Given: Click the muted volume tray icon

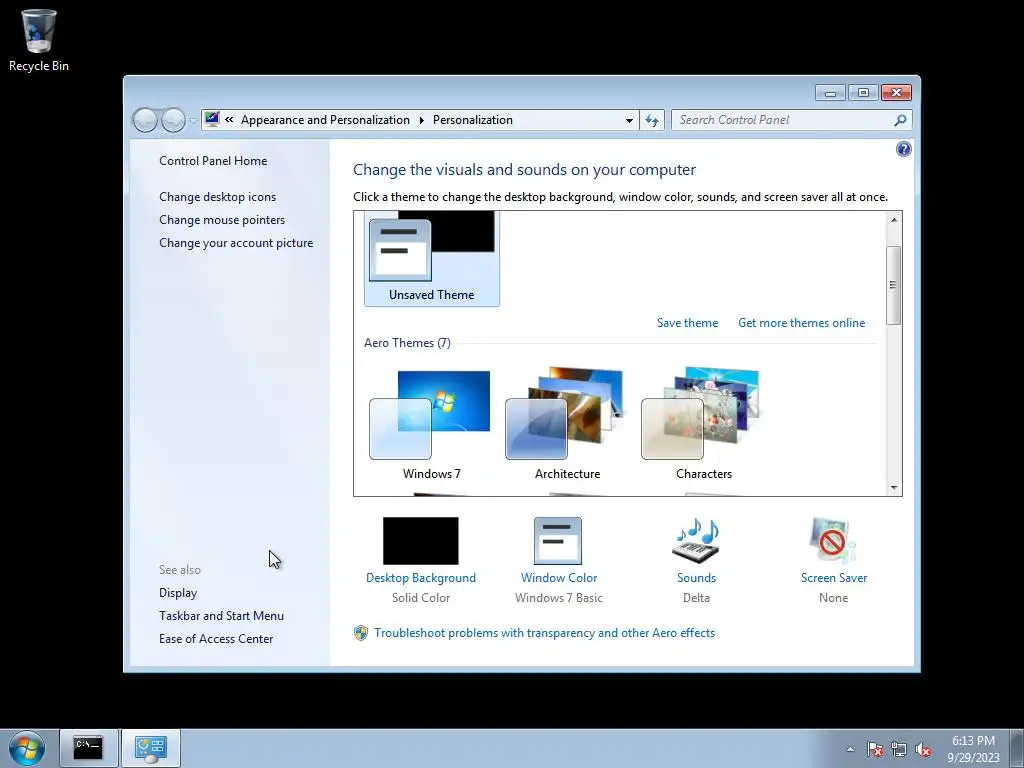Looking at the screenshot, I should (x=923, y=749).
